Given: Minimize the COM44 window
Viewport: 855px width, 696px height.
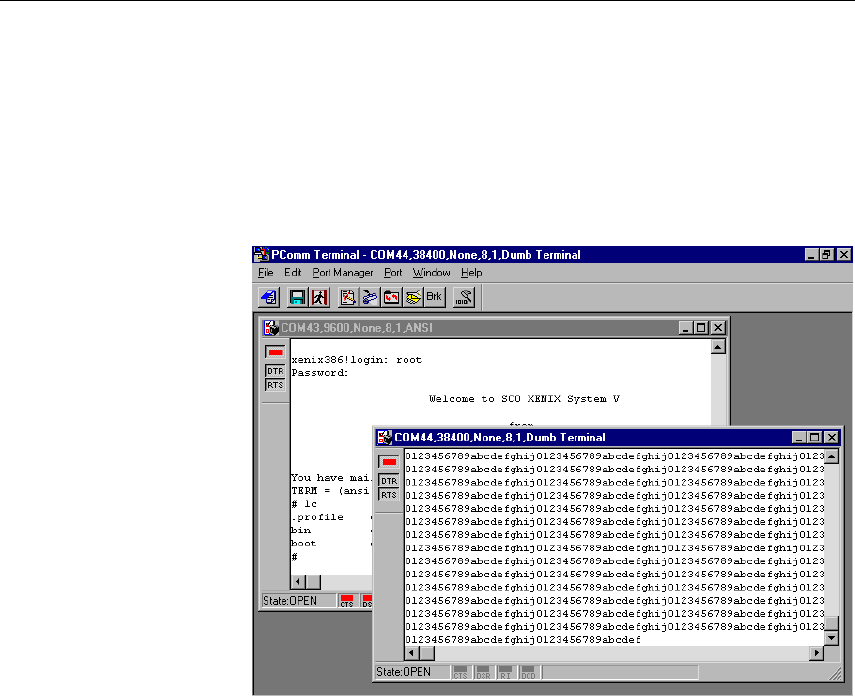Looking at the screenshot, I should [799, 437].
